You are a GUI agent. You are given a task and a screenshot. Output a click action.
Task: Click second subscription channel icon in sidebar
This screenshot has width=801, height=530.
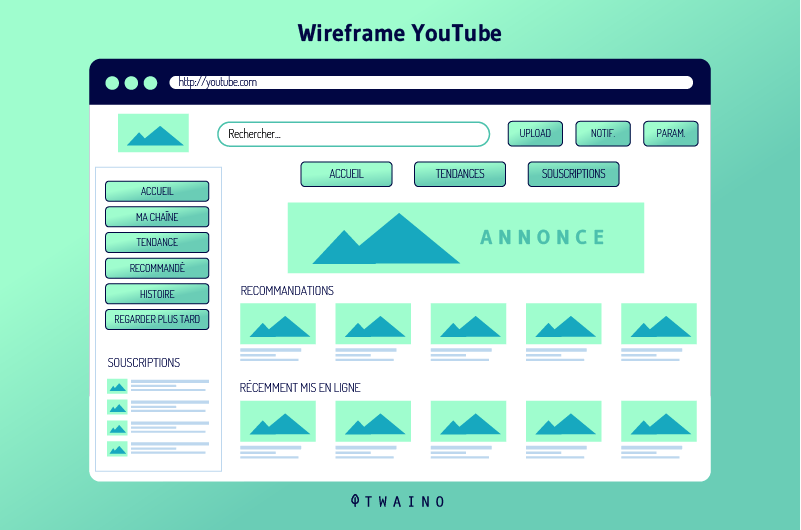[x=117, y=407]
